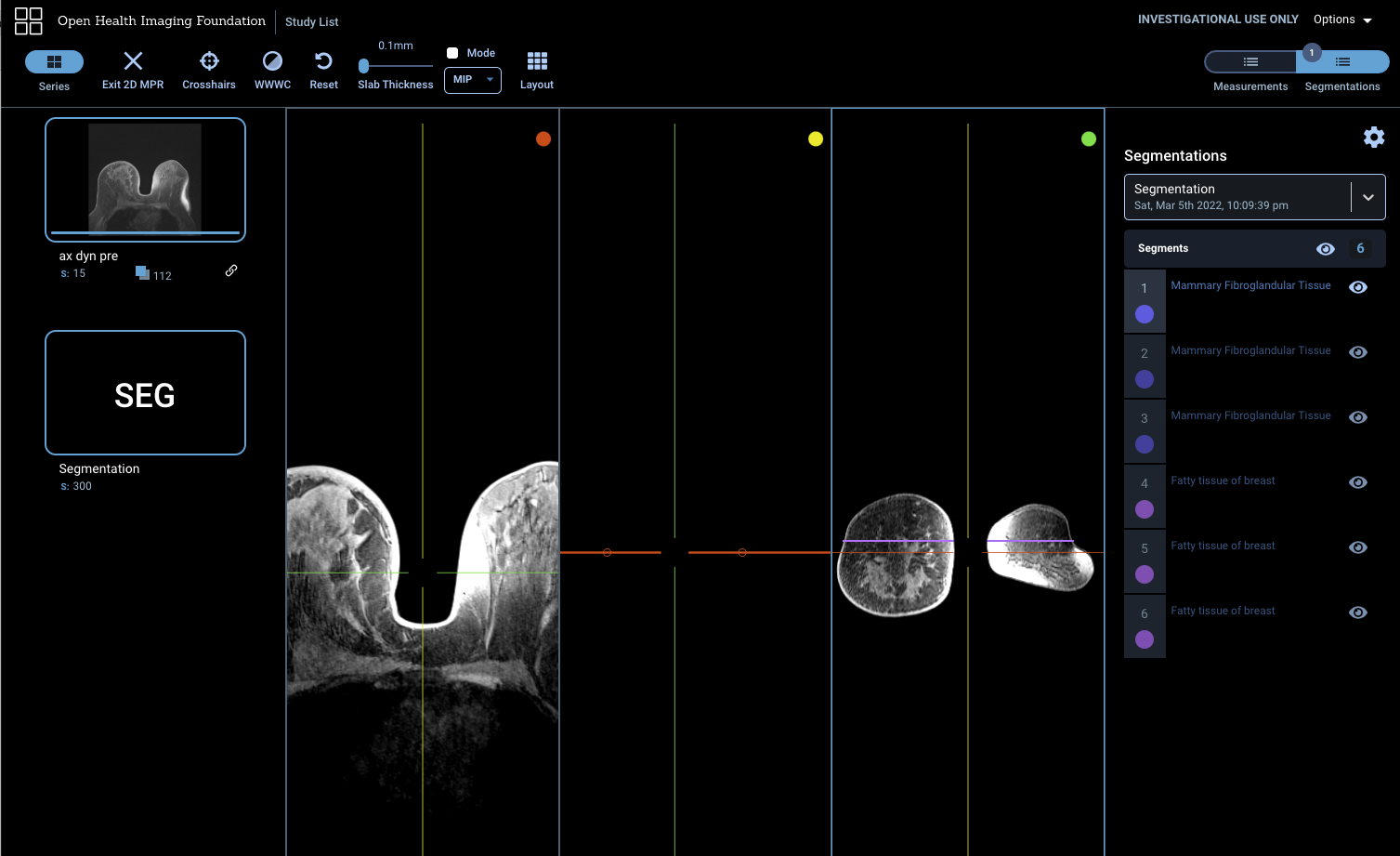Expand the Segmentation date dropdown
The height and width of the screenshot is (856, 1400).
1367,196
